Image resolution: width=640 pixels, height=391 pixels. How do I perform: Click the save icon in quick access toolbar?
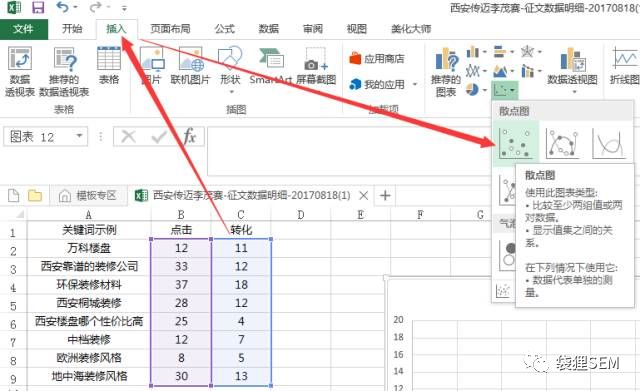pos(38,7)
